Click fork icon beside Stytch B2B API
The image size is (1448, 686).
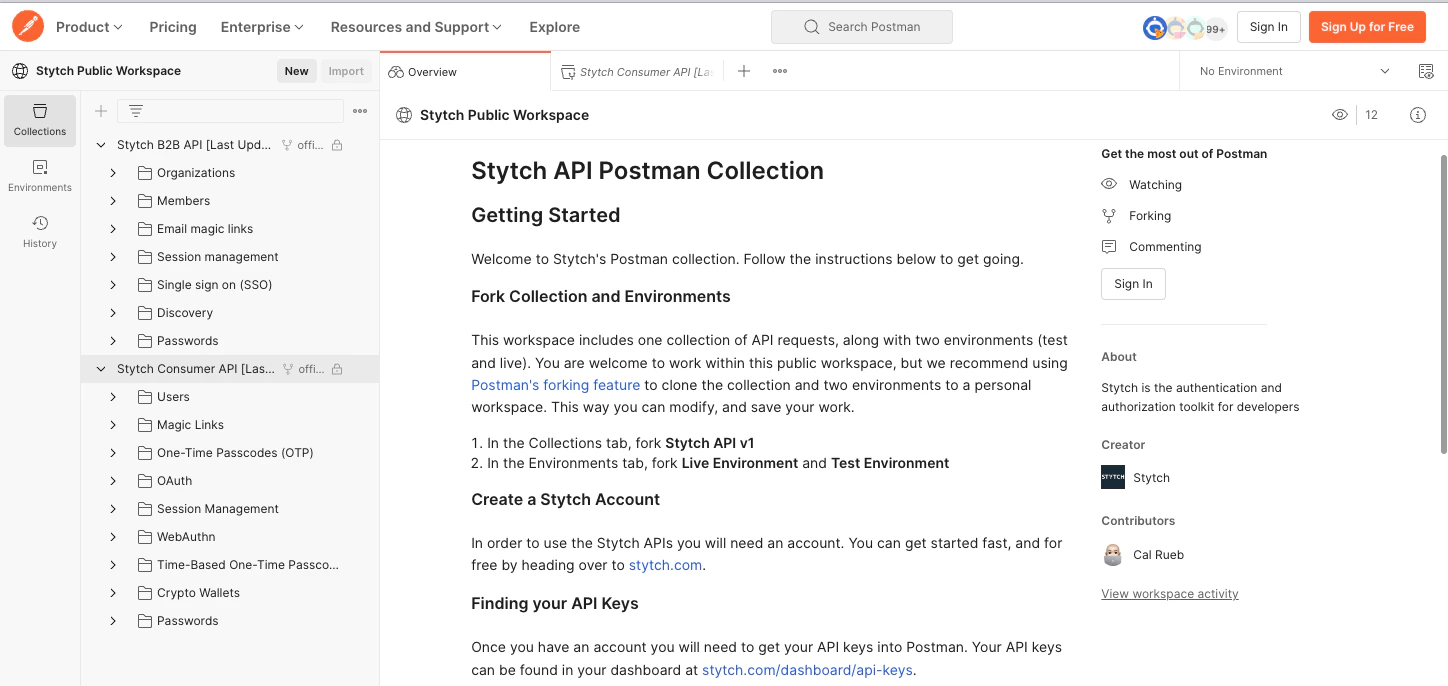(x=287, y=145)
